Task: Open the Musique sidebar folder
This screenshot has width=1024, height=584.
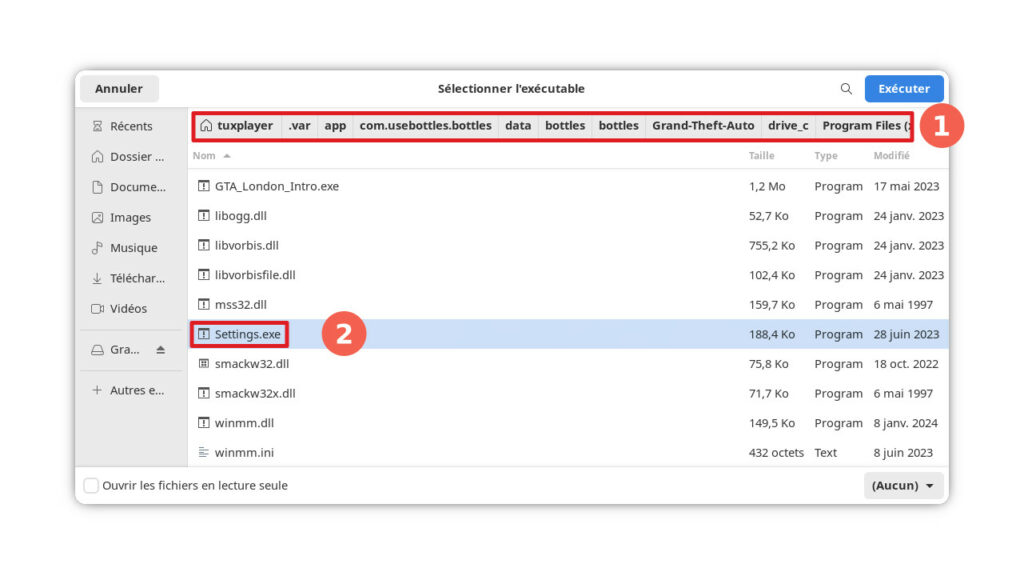Action: click(x=132, y=248)
